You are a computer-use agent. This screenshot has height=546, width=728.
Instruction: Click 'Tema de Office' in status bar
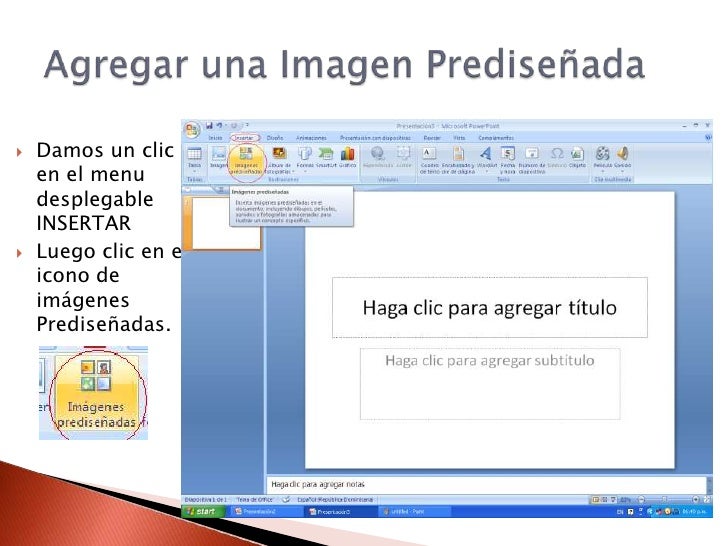(254, 500)
